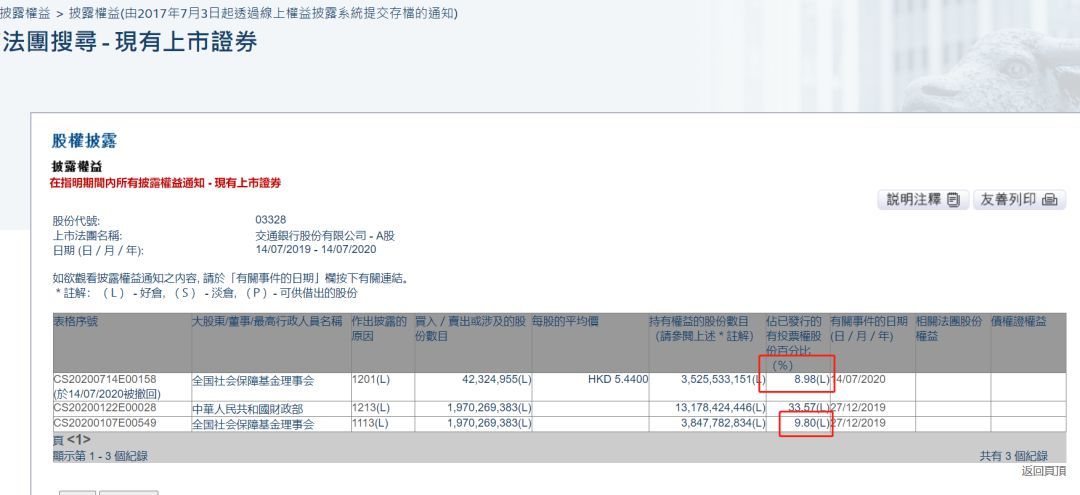The width and height of the screenshot is (1080, 495).
Task: Click the 說明注釋 button
Action: click(x=923, y=200)
